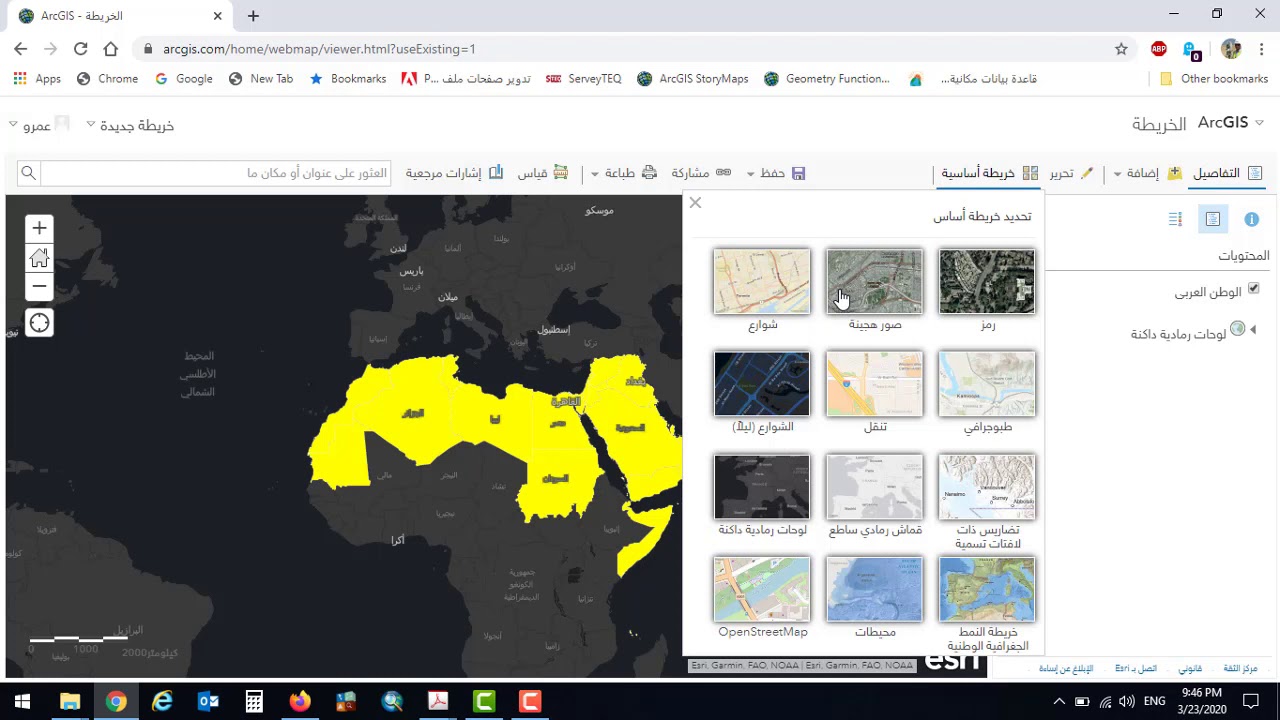The height and width of the screenshot is (720, 1280).
Task: Click the search magnifier icon
Action: (x=28, y=173)
